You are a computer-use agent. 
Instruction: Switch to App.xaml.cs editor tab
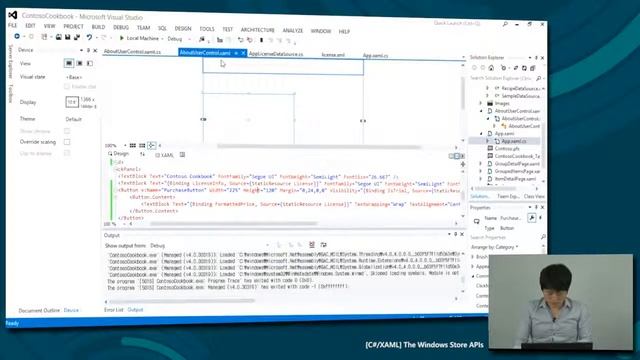[x=376, y=56]
